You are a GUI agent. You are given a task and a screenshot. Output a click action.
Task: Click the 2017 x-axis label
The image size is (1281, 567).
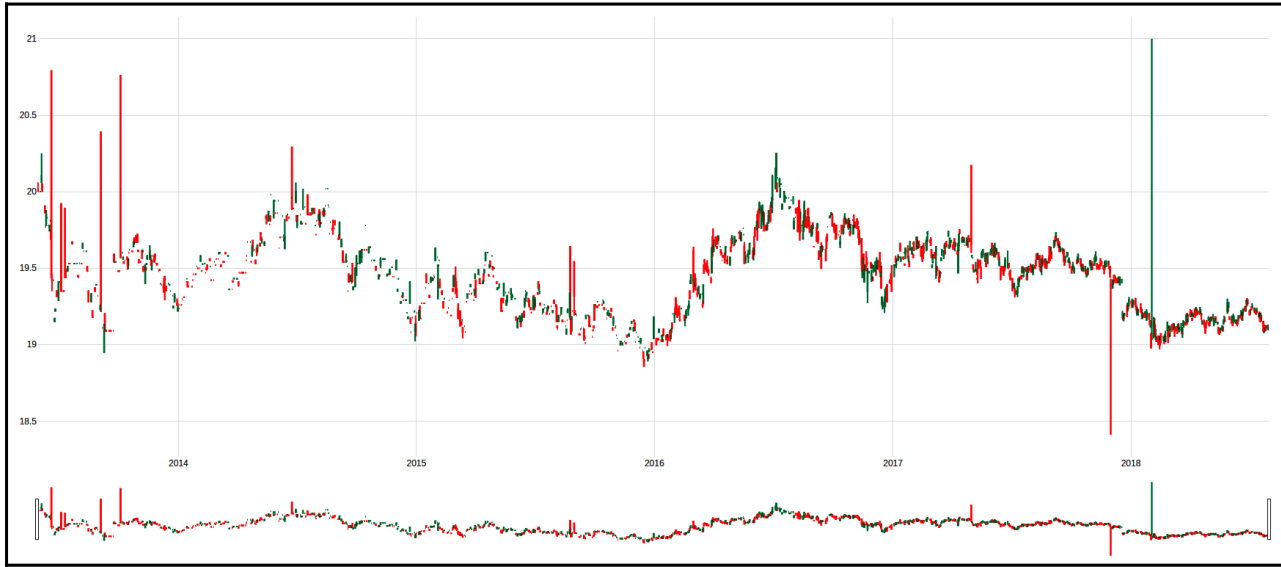893,463
